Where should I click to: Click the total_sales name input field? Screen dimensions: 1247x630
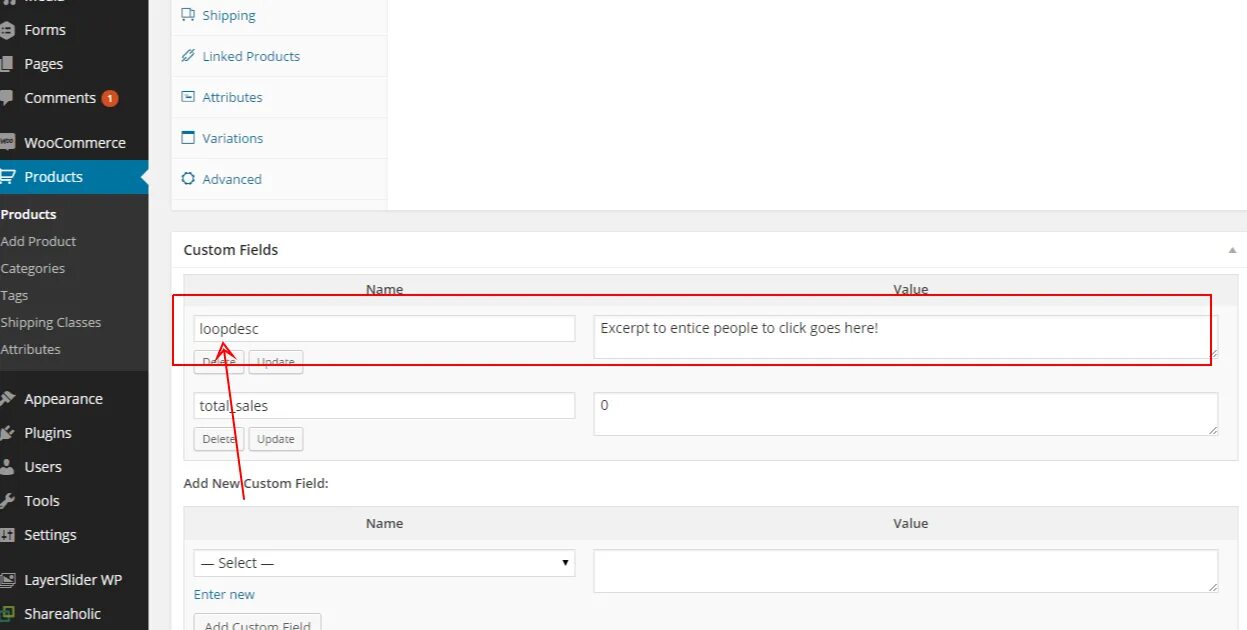click(x=384, y=405)
